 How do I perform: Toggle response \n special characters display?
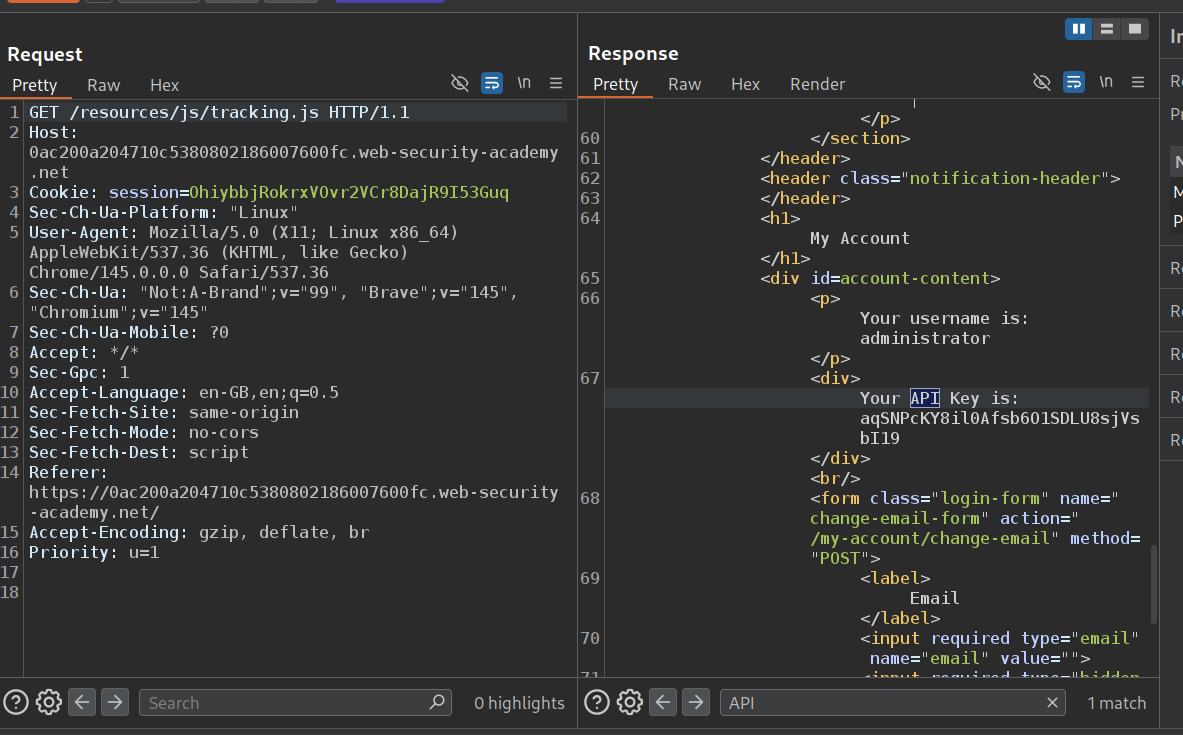pos(1105,82)
